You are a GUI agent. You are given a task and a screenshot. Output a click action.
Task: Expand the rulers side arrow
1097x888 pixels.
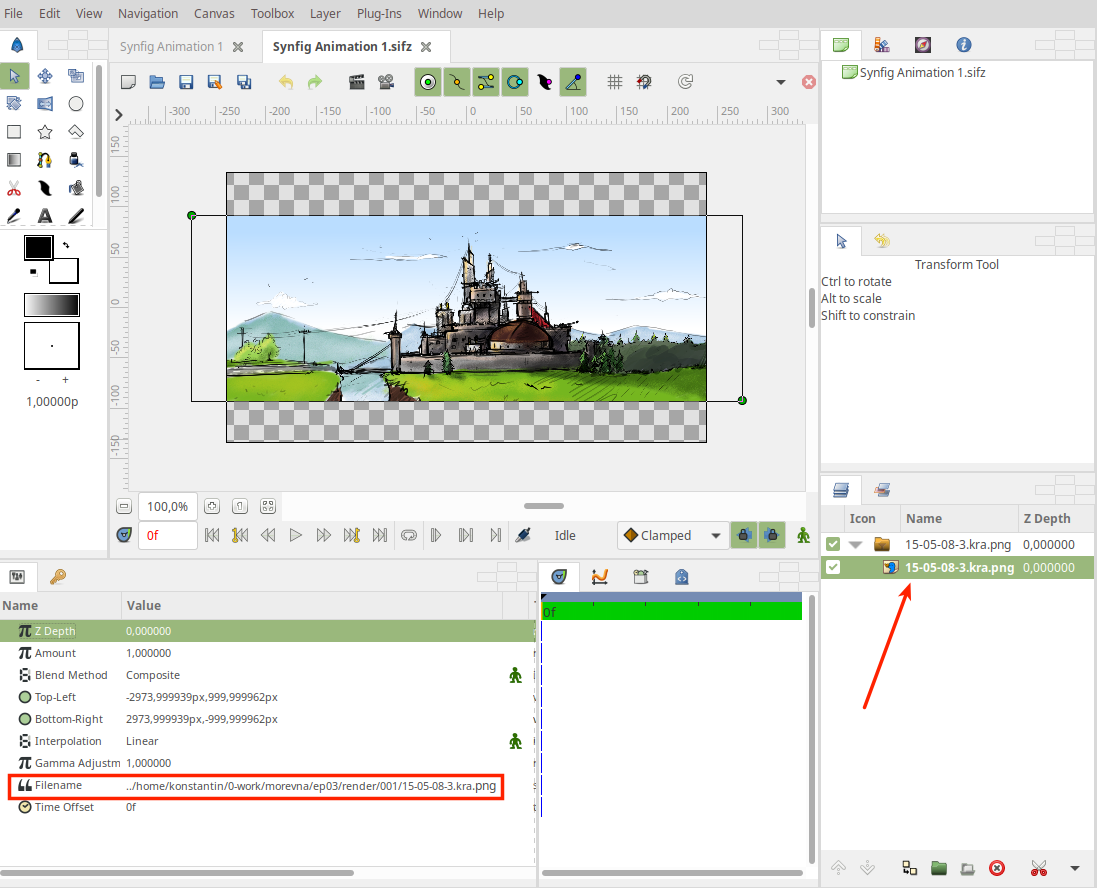[119, 114]
